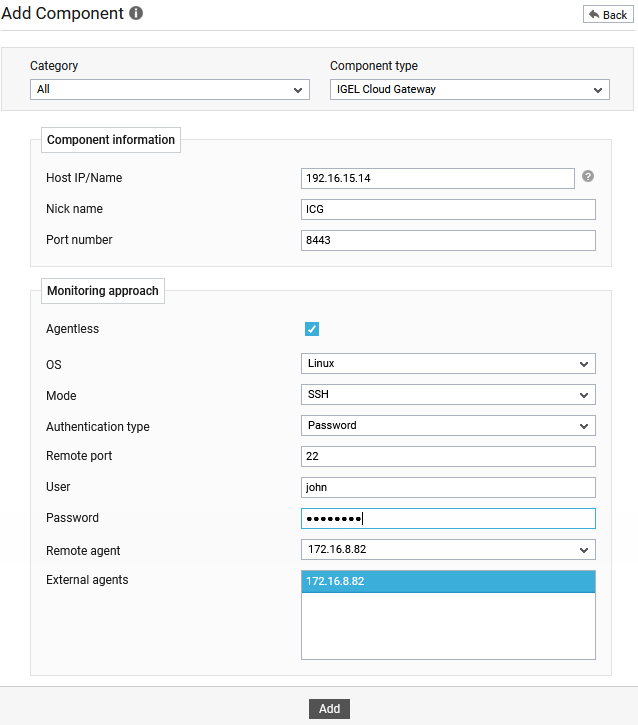This screenshot has width=638, height=725.
Task: Click the info icon beside Add Component
Action: pos(136,13)
